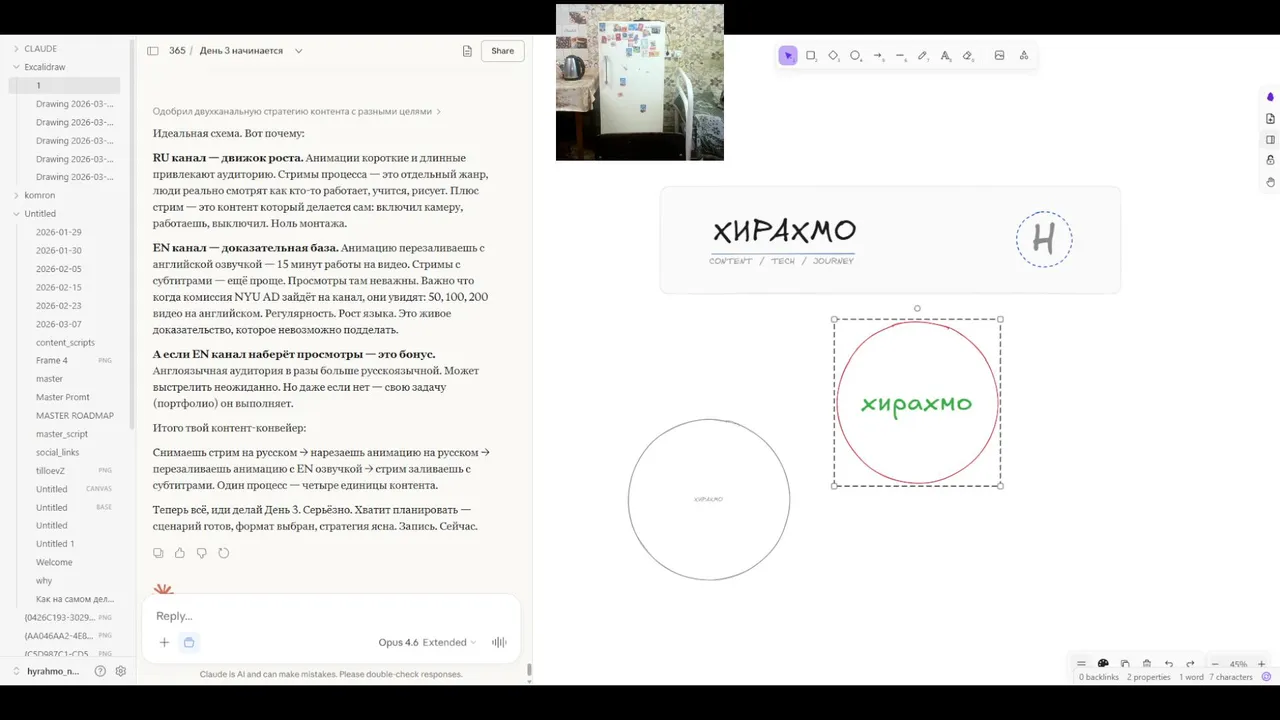Click the Reply input field
Screen dimensions: 1280x720
pyautogui.click(x=330, y=616)
